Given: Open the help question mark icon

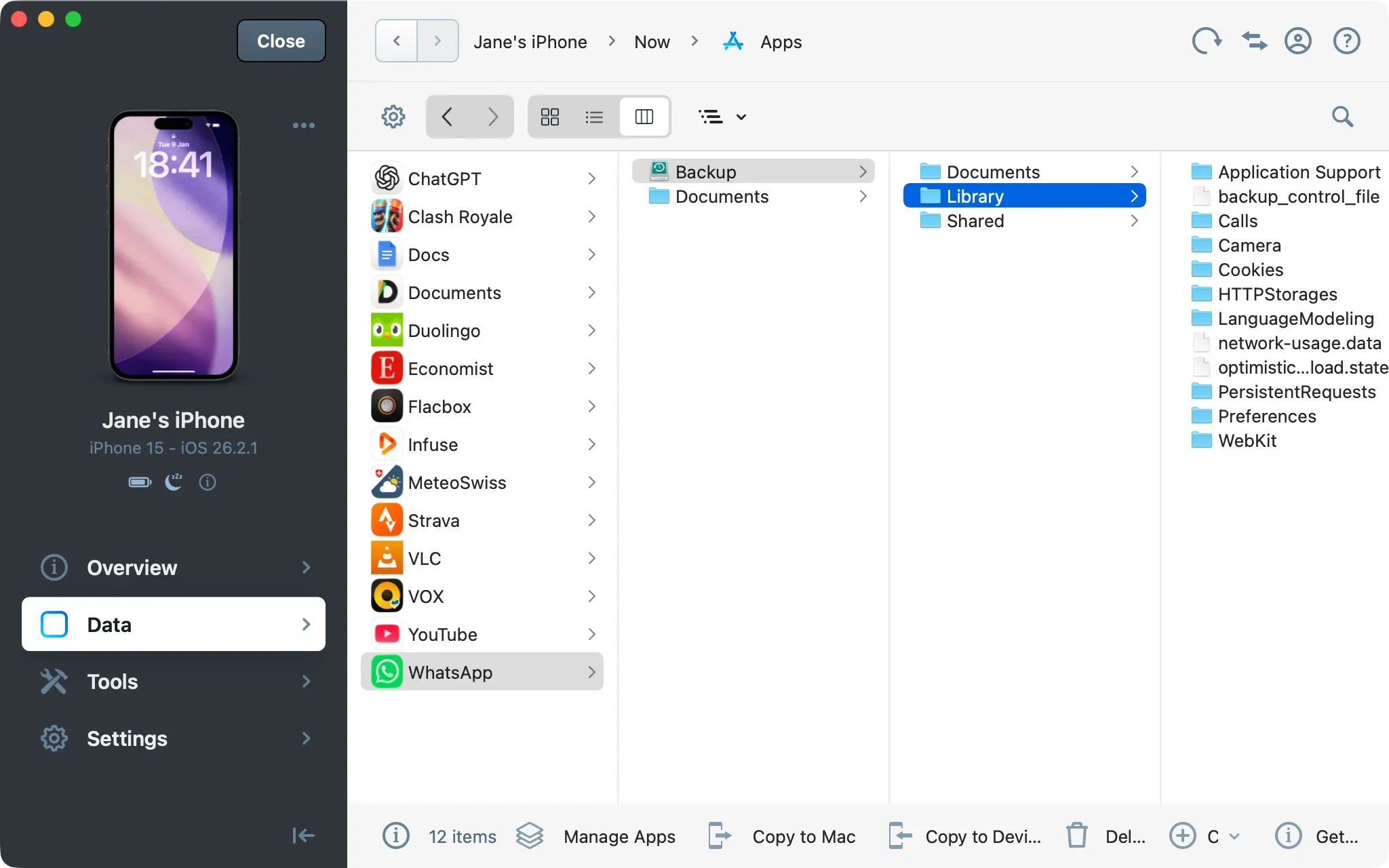Looking at the screenshot, I should 1346,41.
